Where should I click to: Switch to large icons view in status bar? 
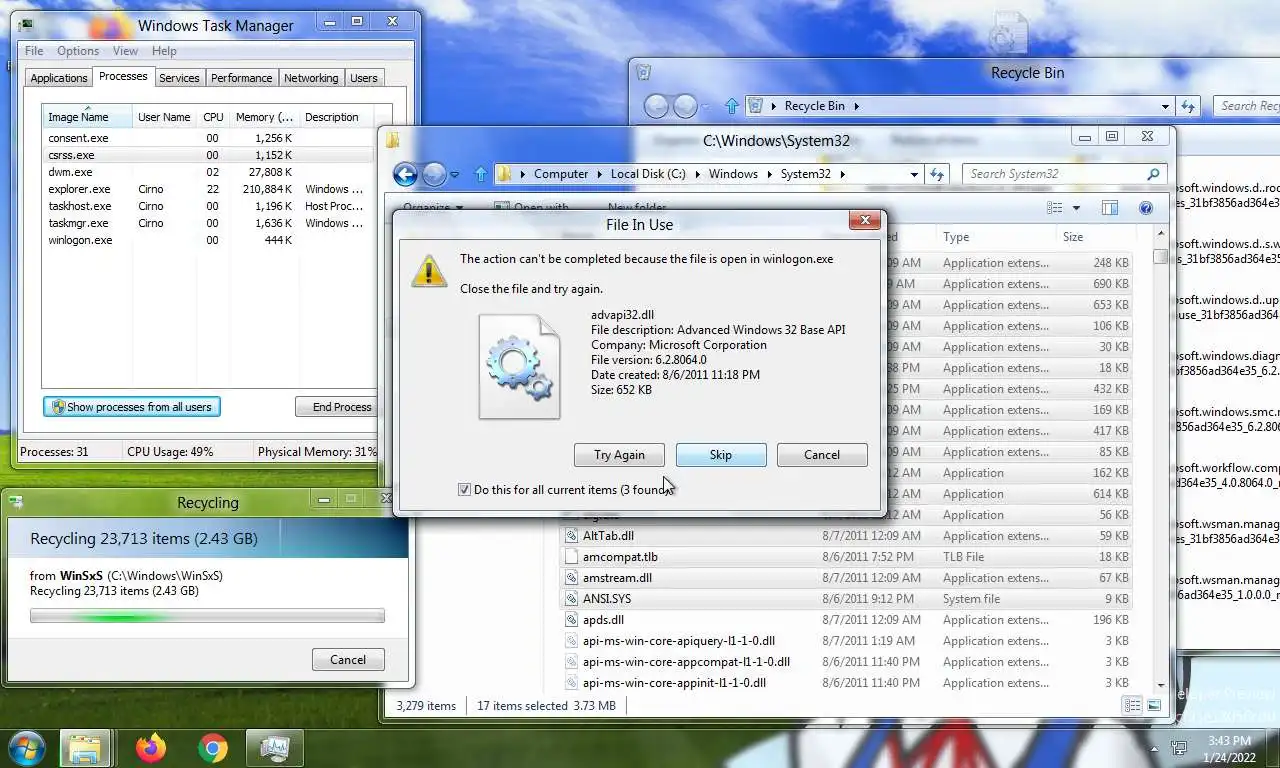point(1154,705)
